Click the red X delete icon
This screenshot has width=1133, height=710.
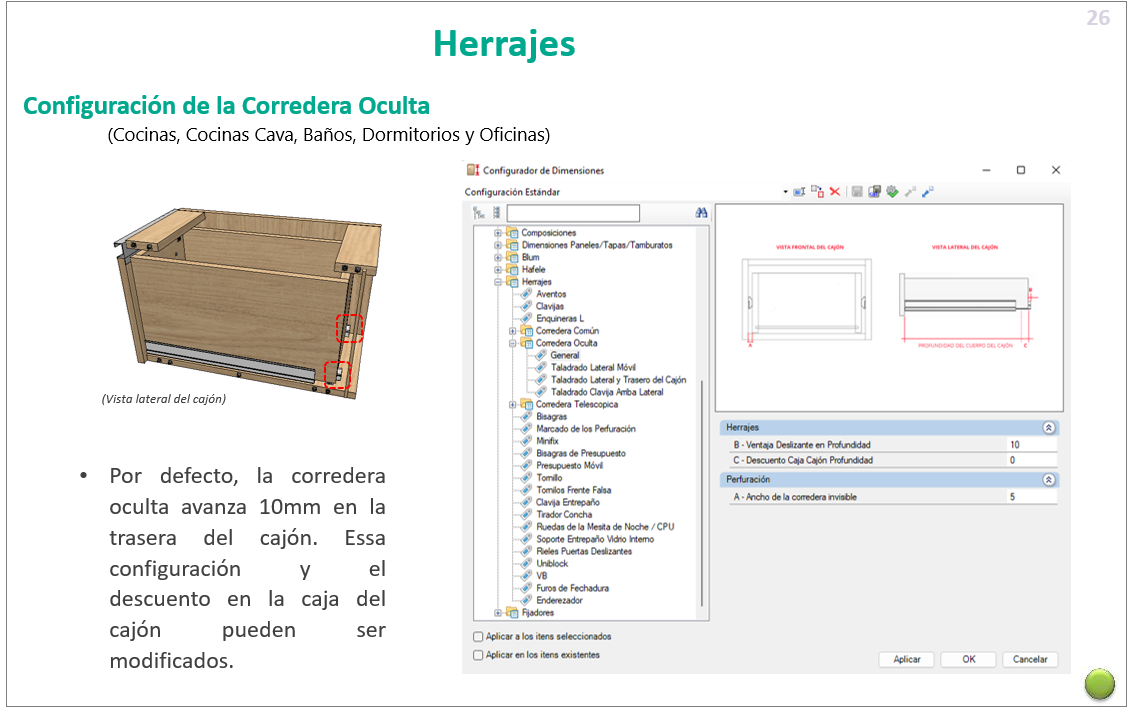[835, 191]
